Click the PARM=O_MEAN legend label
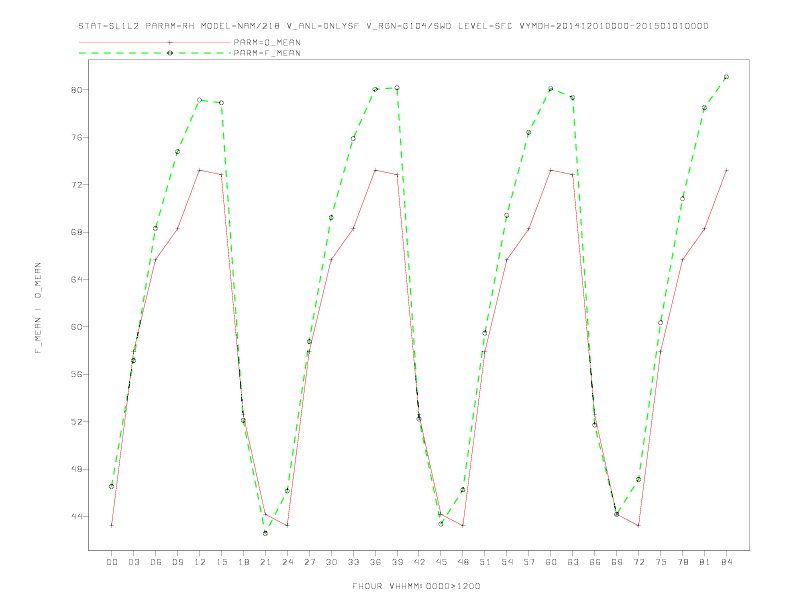Image resolution: width=792 pixels, height=612 pixels. (267, 42)
